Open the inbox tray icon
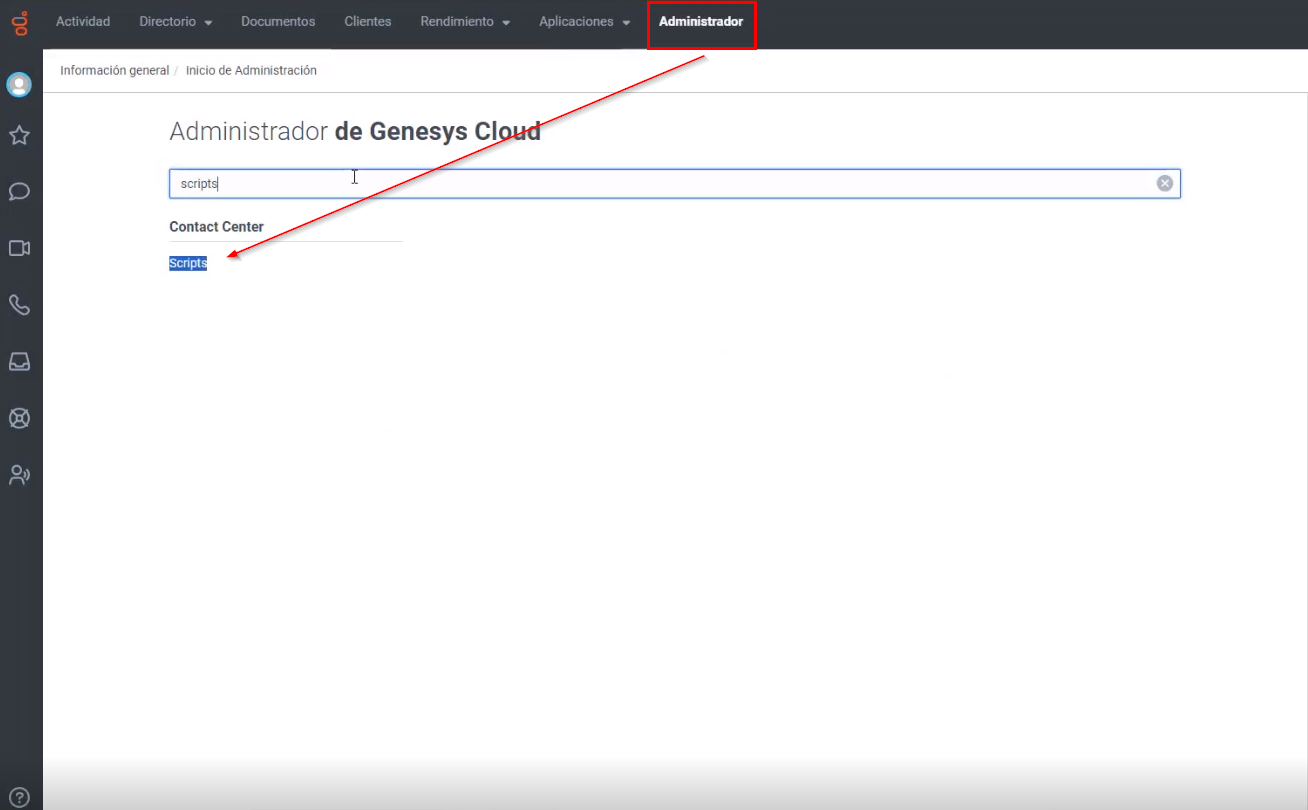 coord(19,362)
